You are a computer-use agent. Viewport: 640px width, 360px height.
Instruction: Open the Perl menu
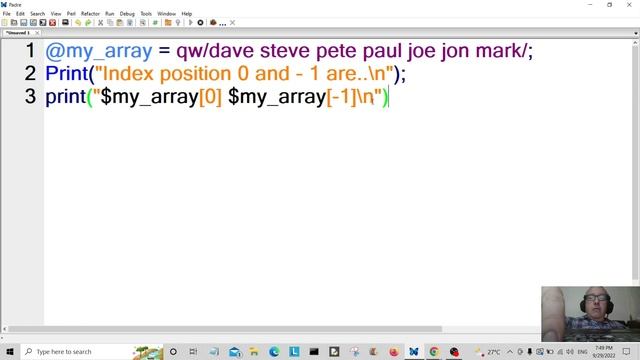71,13
